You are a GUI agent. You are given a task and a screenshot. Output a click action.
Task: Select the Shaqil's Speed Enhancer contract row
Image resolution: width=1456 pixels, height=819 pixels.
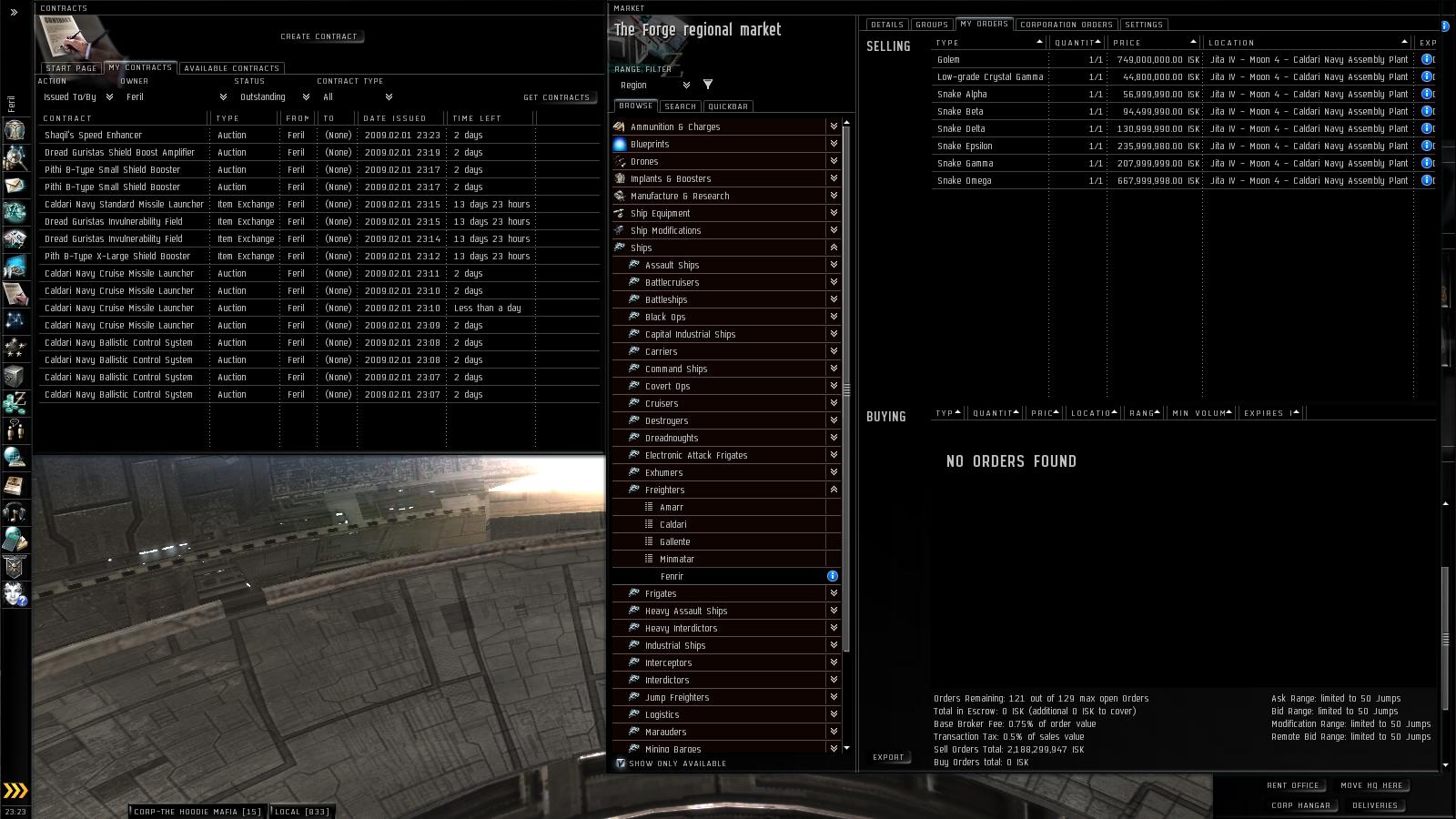point(319,135)
